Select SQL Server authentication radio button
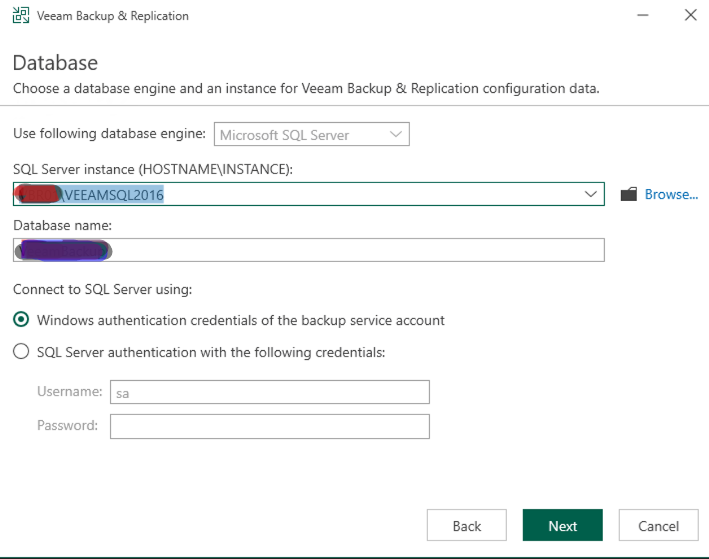The image size is (709, 559). (21, 351)
